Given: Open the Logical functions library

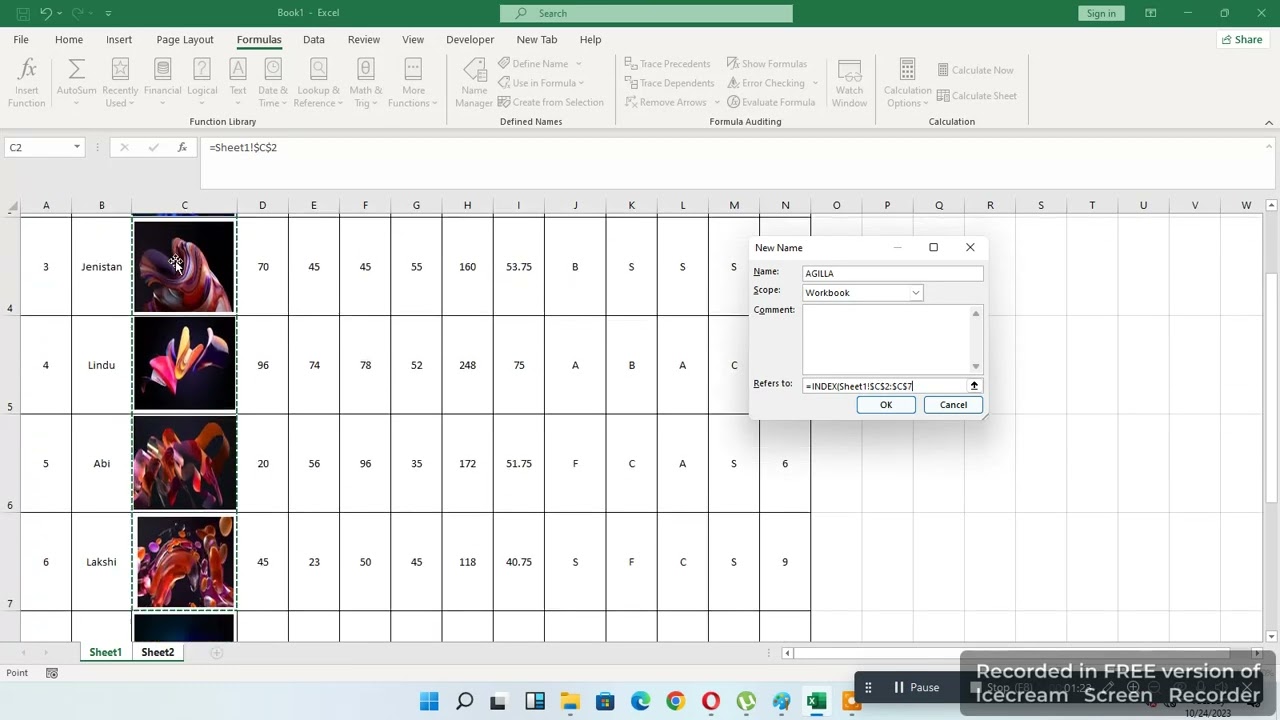Looking at the screenshot, I should (x=202, y=83).
